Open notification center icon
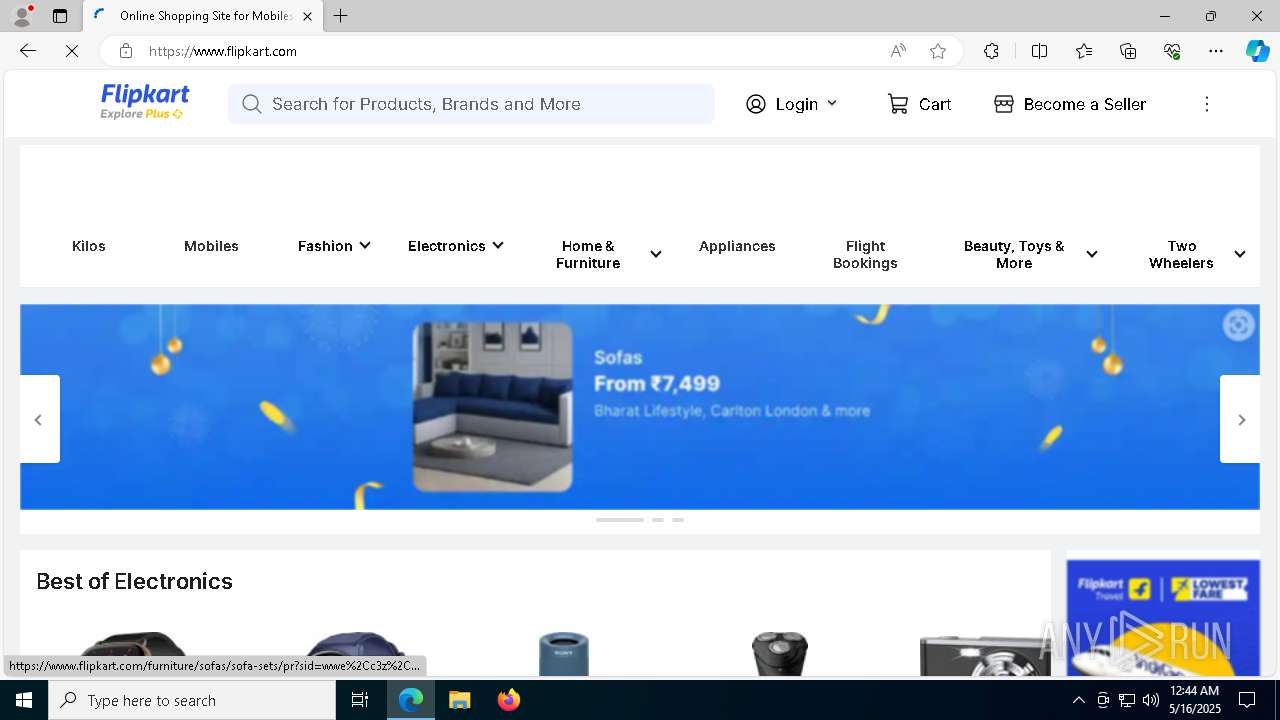Screen dimensions: 1280x720 1247,700
